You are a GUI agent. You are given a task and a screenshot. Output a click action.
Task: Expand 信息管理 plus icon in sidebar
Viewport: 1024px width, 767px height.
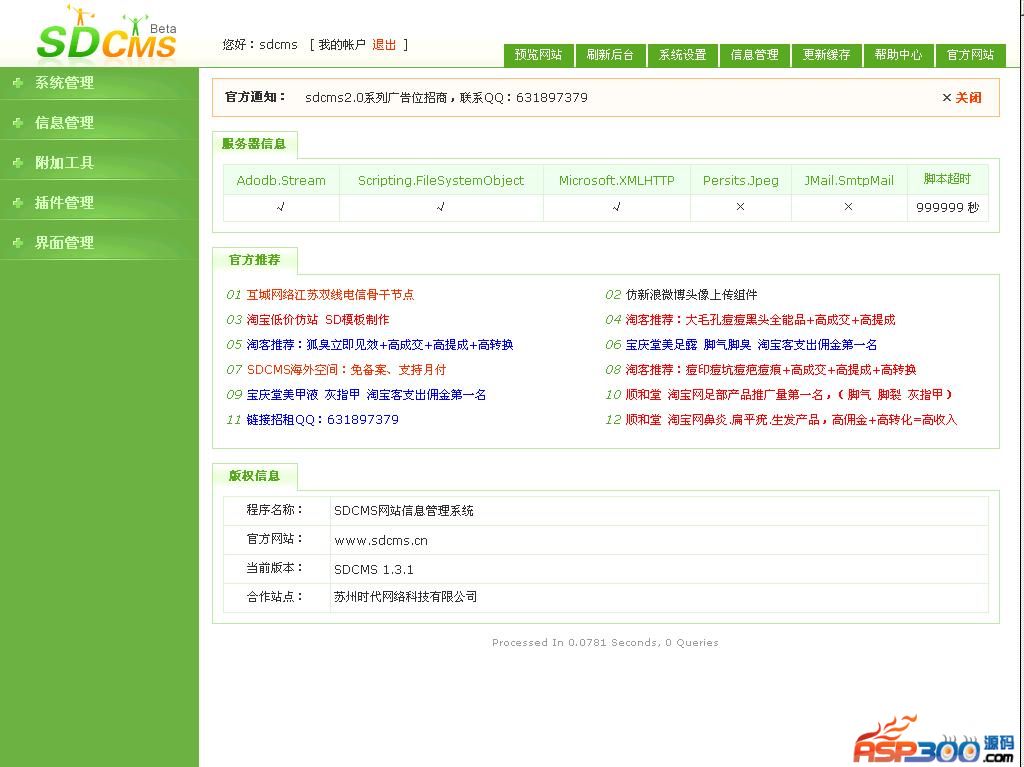point(18,123)
